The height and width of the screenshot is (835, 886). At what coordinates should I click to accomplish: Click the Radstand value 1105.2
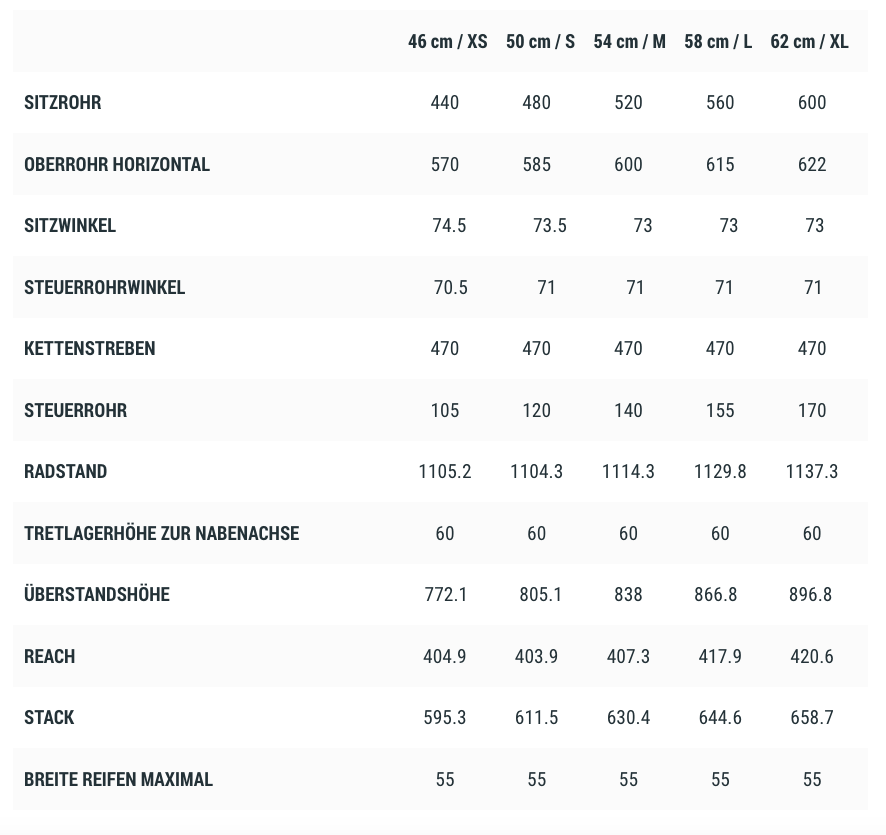445,472
